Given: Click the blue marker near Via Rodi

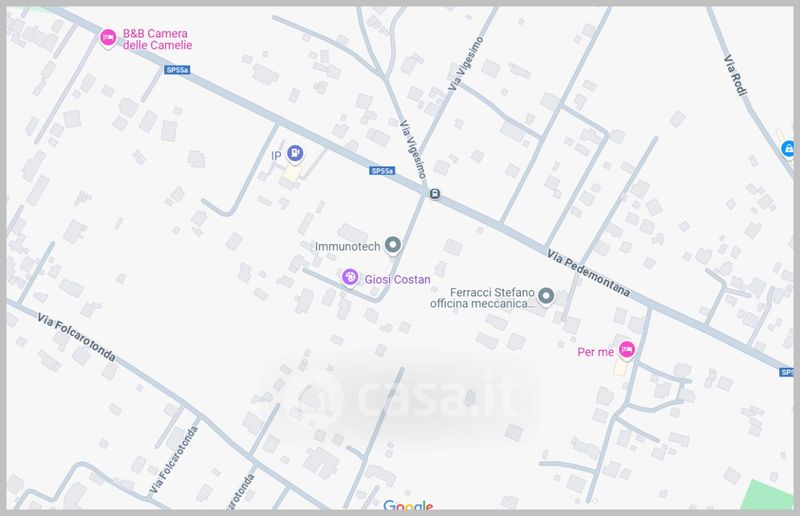Looking at the screenshot, I should (x=788, y=149).
